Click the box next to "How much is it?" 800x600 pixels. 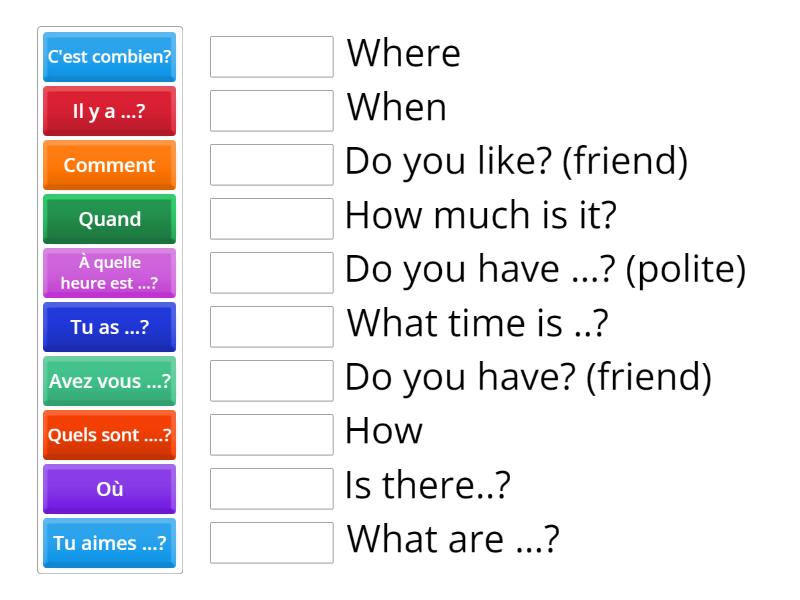(271, 219)
